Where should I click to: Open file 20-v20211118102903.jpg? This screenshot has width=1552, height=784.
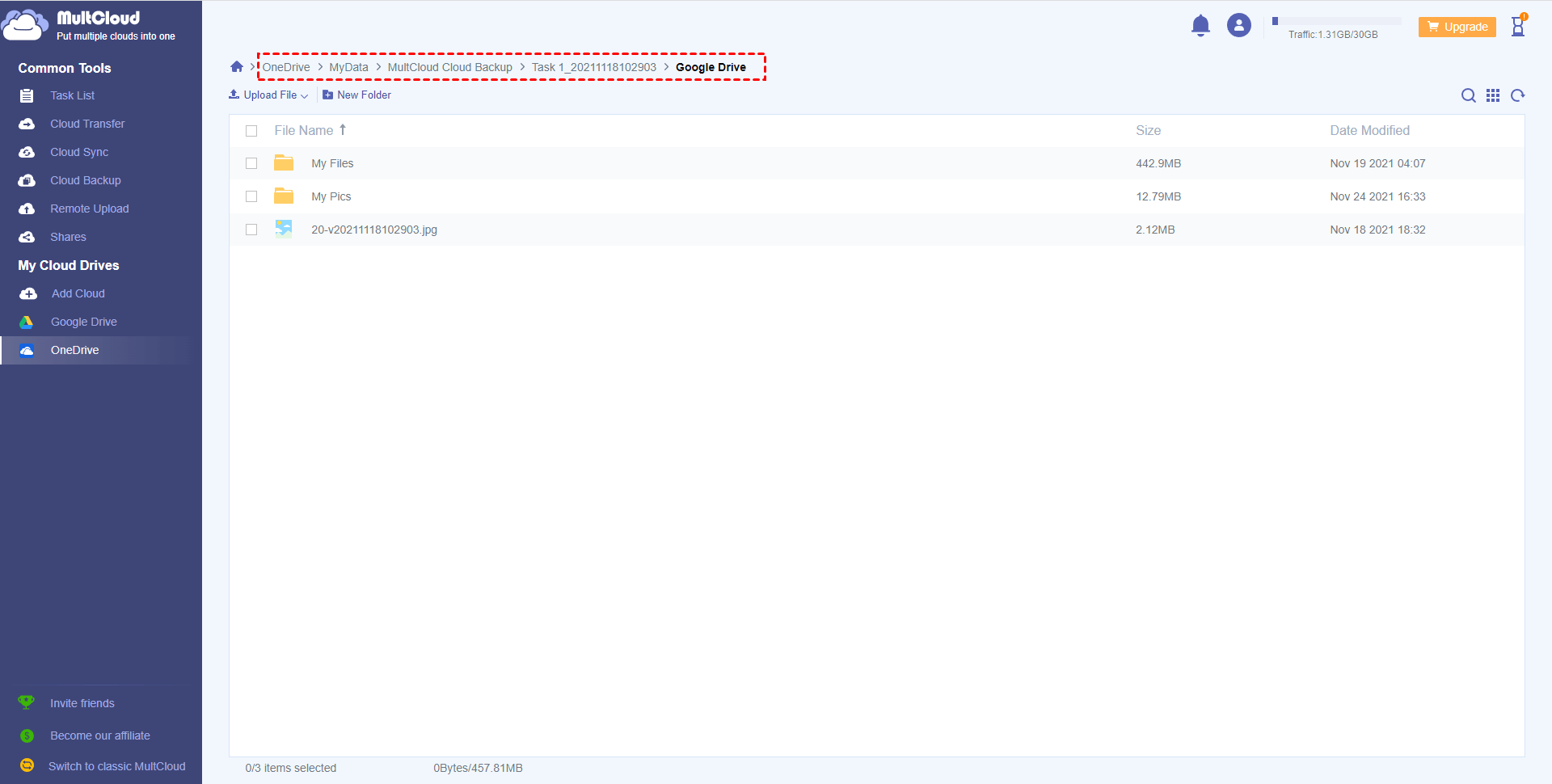pyautogui.click(x=374, y=230)
